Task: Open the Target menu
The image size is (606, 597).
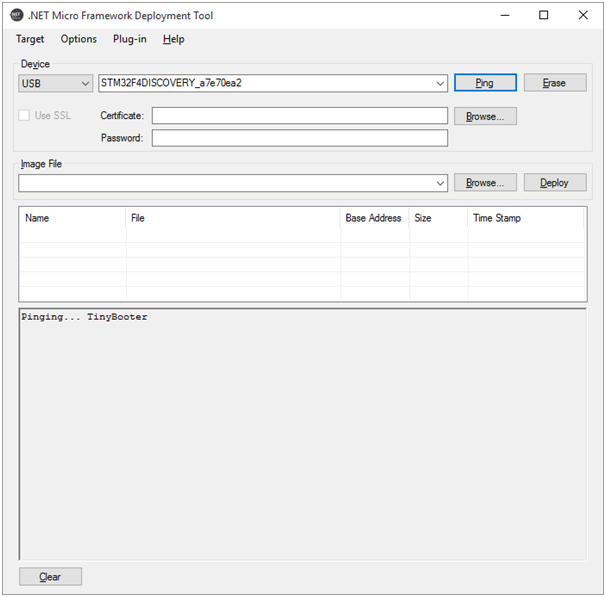Action: click(30, 39)
